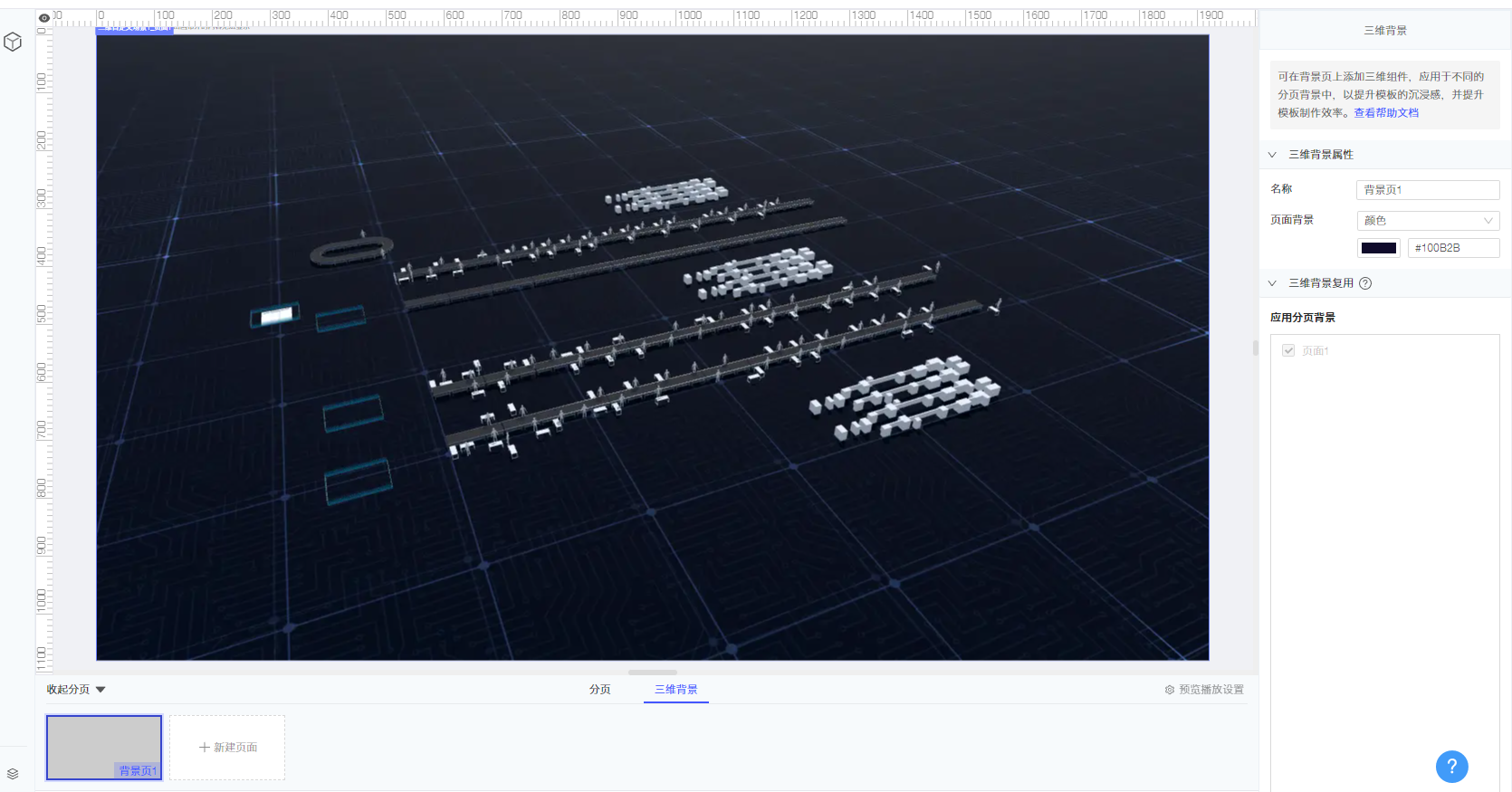Open the 查看帮助文档 link

click(x=1386, y=113)
